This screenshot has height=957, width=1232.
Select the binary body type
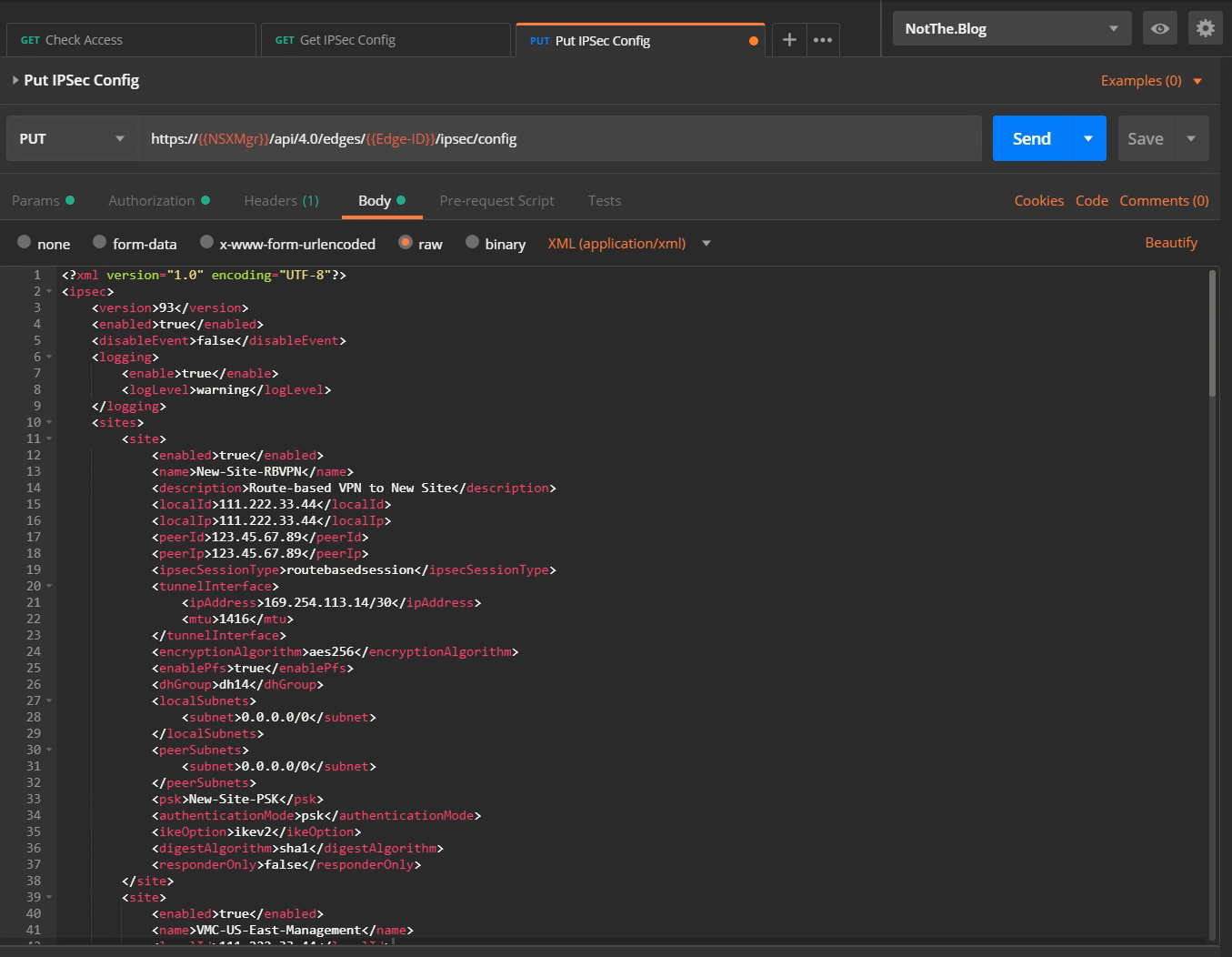(472, 242)
